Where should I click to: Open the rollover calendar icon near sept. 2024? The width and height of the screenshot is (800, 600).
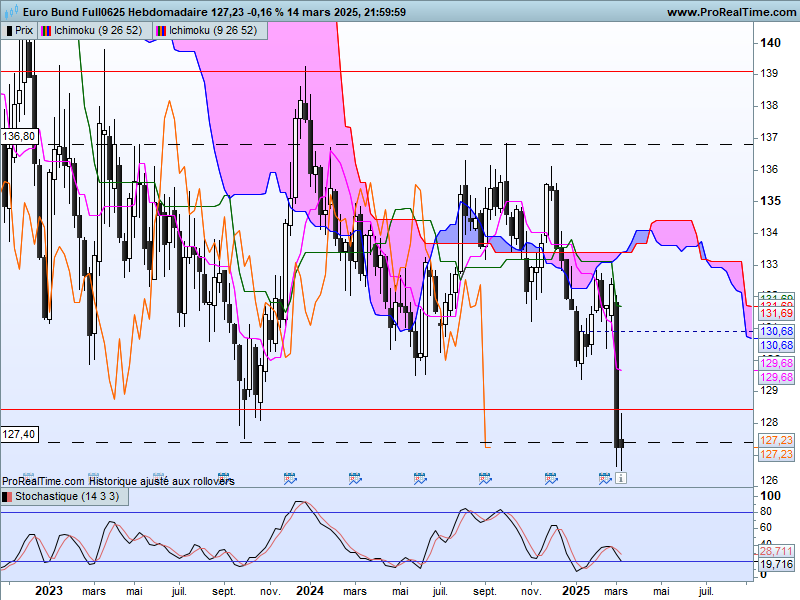pos(485,478)
